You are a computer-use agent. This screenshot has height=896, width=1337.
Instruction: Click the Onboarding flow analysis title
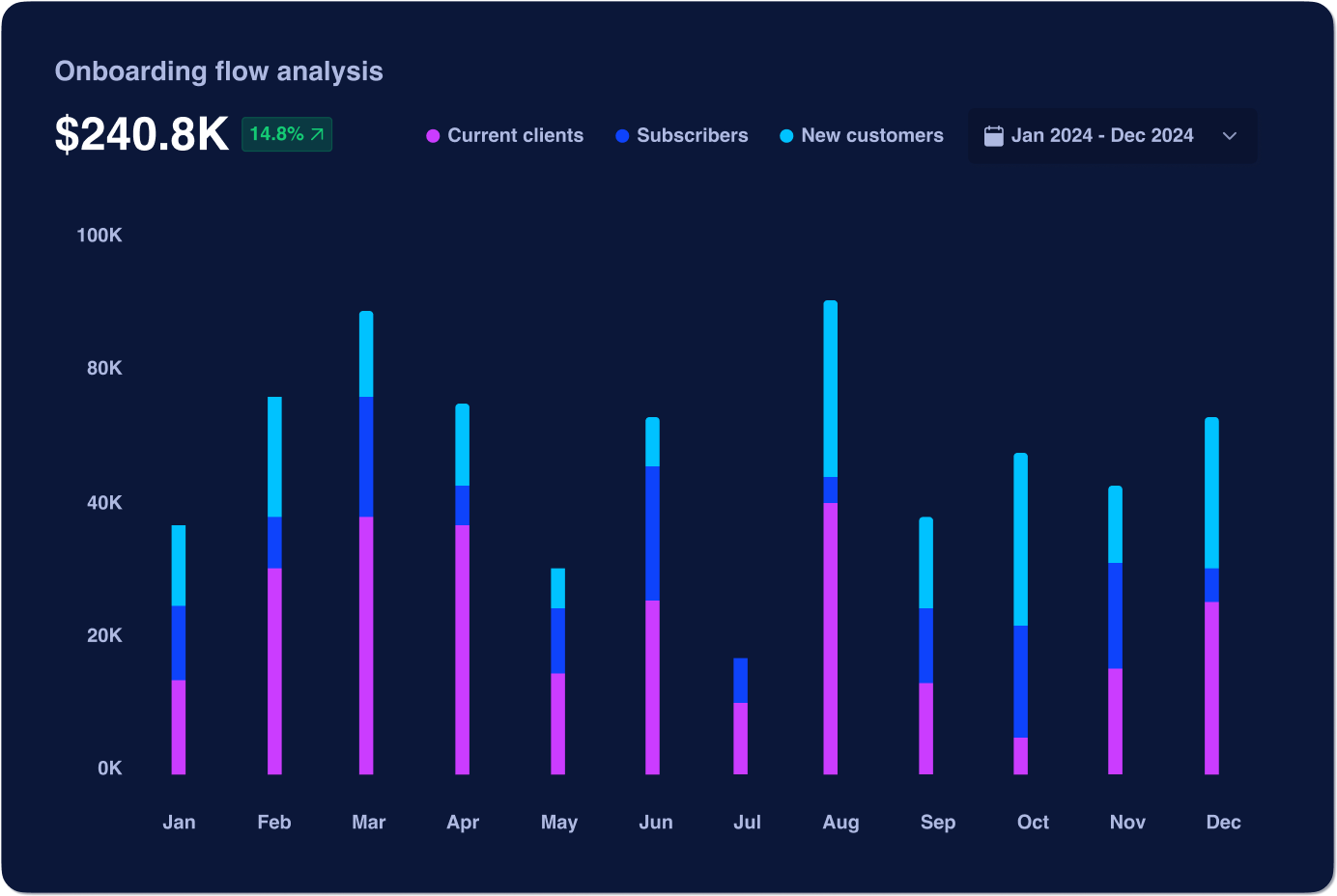click(219, 71)
